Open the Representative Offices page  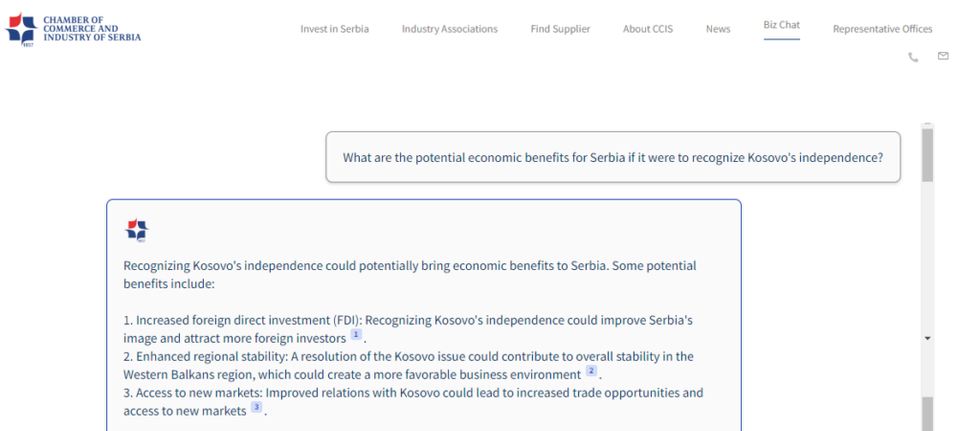coord(882,29)
